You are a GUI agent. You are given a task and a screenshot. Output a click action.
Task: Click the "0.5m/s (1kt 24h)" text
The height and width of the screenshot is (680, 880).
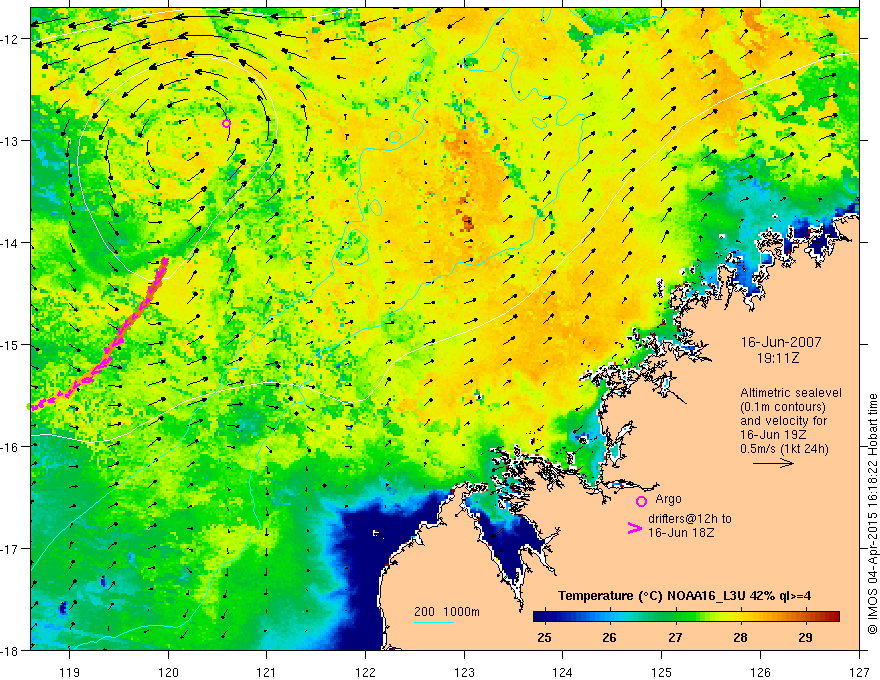(x=785, y=449)
